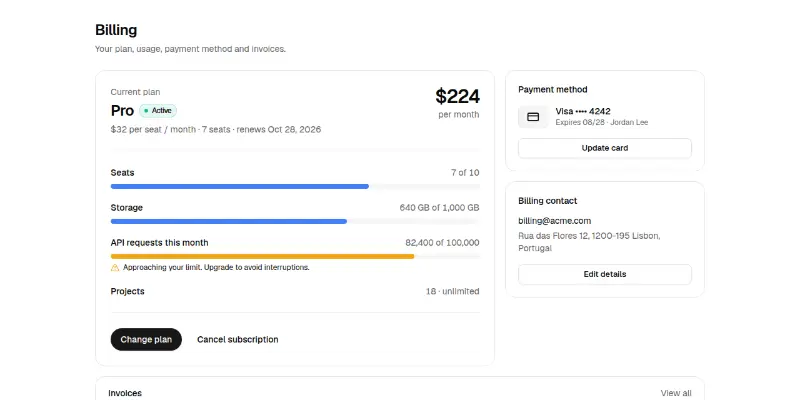800x400 pixels.
Task: Click the Pro plan name
Action: [122, 111]
